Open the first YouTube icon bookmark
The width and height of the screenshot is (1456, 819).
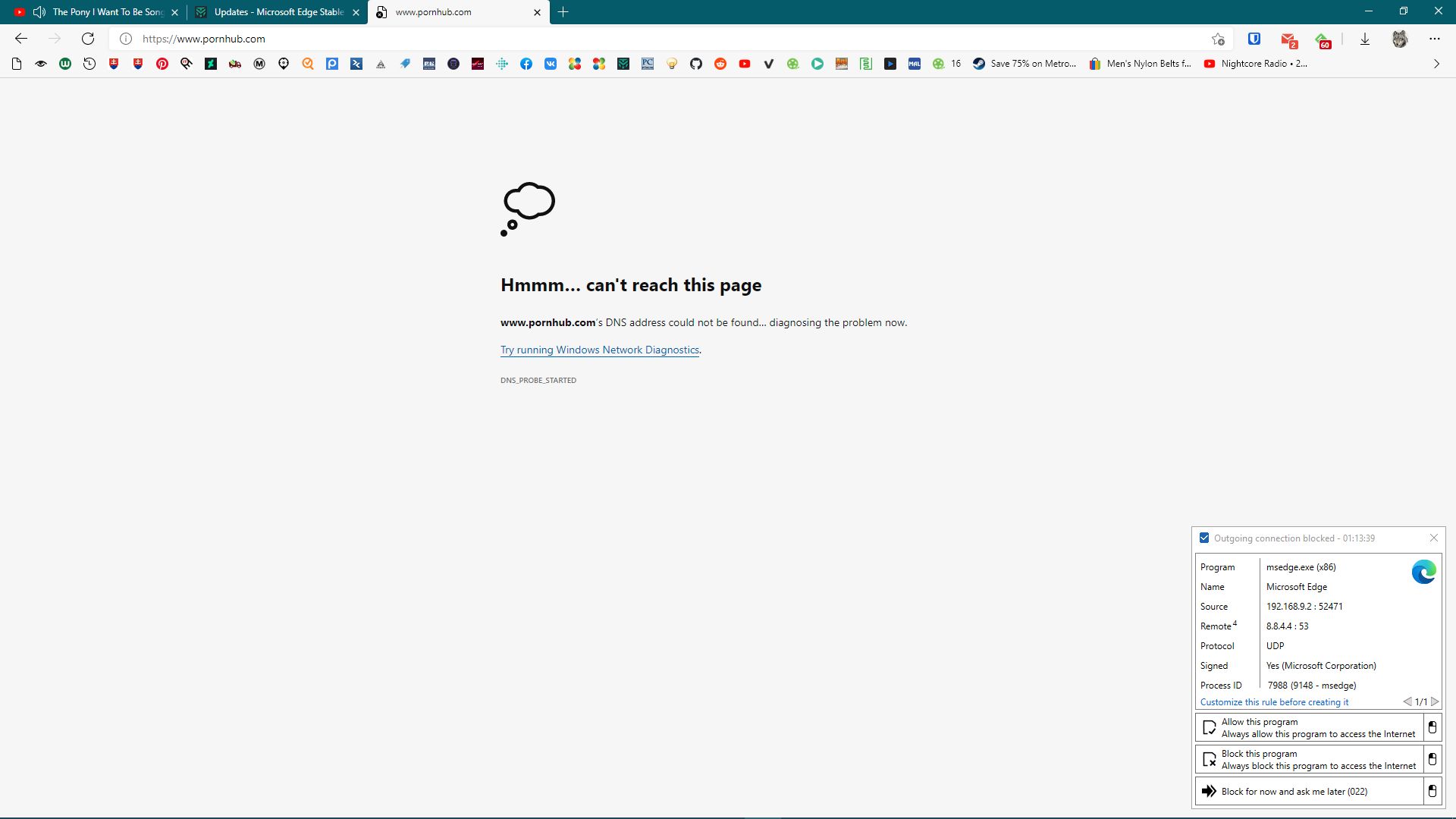tap(745, 64)
